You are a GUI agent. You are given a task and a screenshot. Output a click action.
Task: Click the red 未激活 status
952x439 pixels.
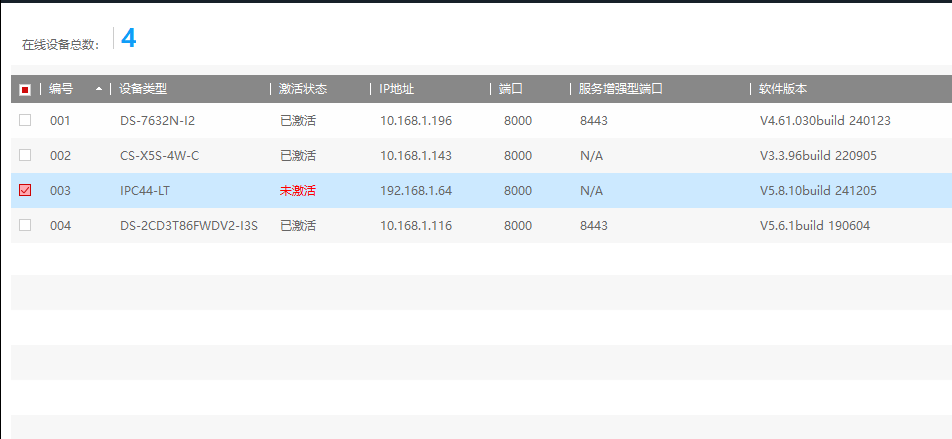[x=298, y=191]
